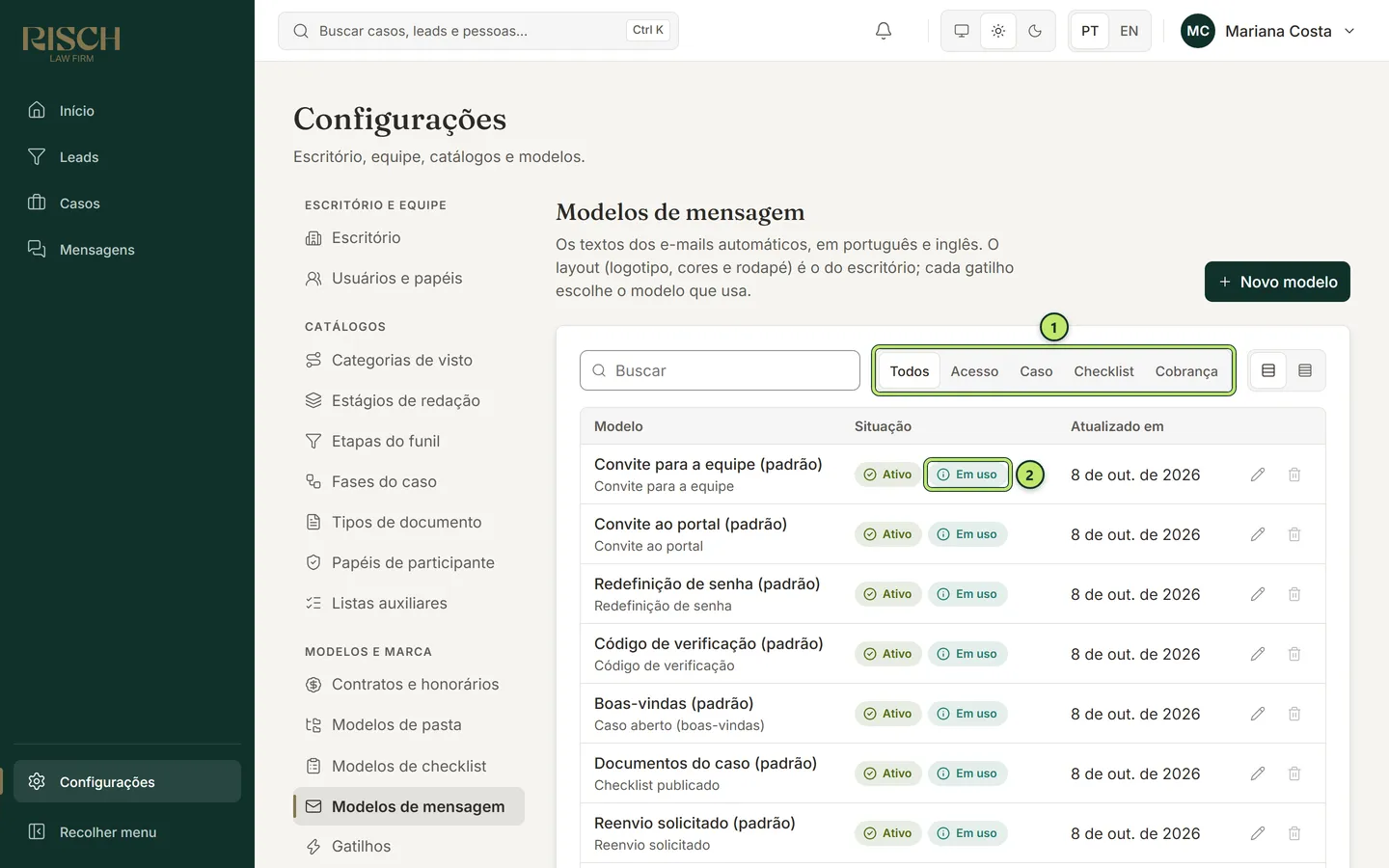Screen dimensions: 1389x868
Task: Switch language to PT
Action: (1090, 31)
